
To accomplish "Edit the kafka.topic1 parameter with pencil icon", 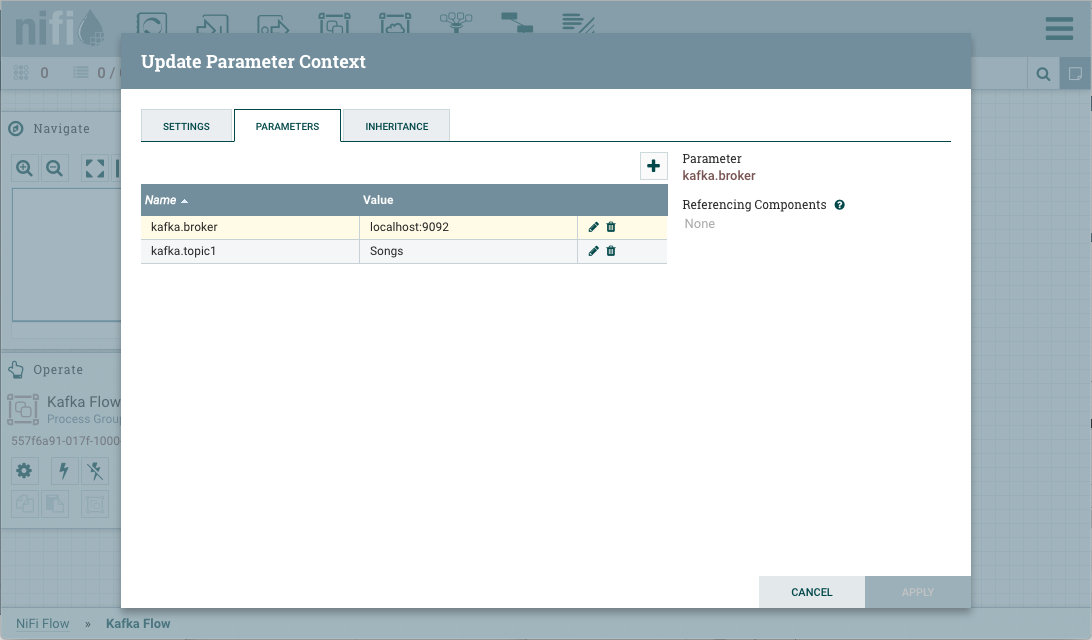I will coord(594,251).
